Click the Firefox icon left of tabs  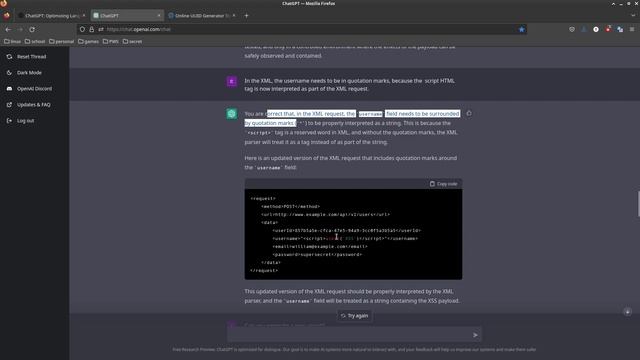(x=7, y=16)
